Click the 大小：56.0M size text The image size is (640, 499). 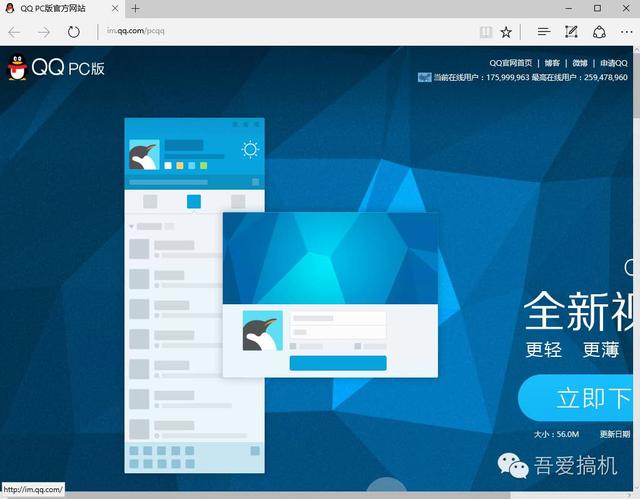(556, 434)
